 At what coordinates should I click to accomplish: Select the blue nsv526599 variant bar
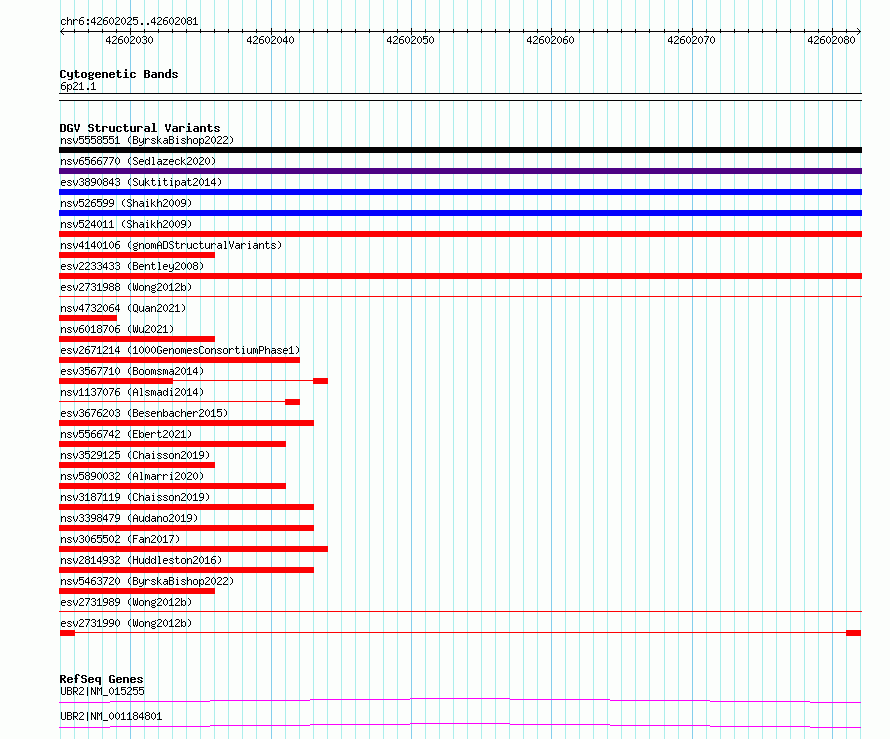click(460, 213)
